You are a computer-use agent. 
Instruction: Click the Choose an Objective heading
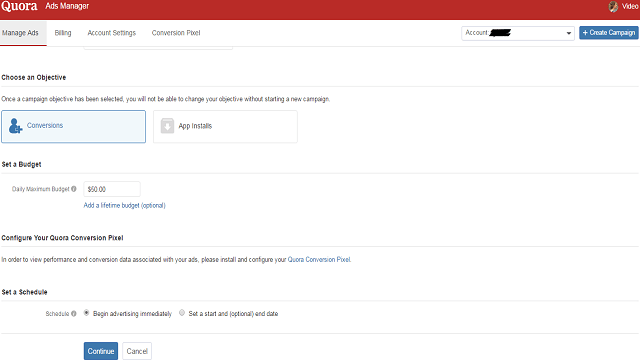(x=33, y=77)
